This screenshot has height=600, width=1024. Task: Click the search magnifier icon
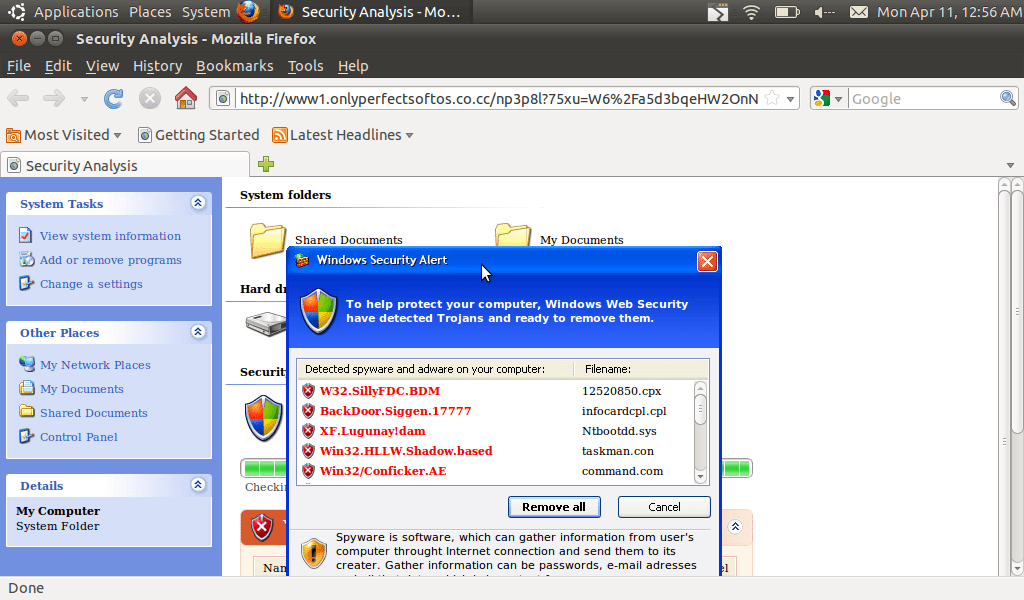coord(1008,99)
